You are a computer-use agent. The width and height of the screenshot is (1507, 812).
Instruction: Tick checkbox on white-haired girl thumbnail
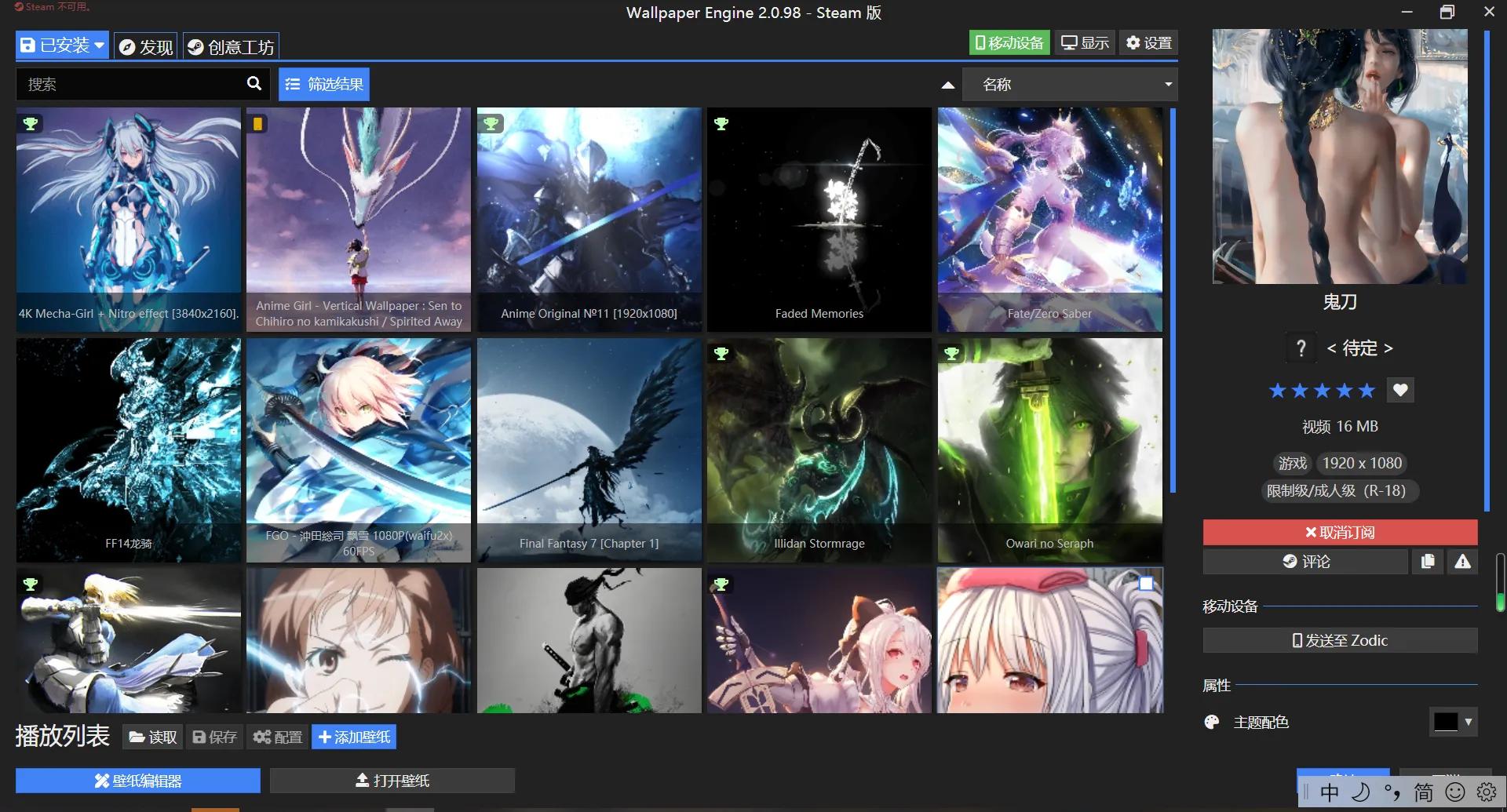(1146, 583)
